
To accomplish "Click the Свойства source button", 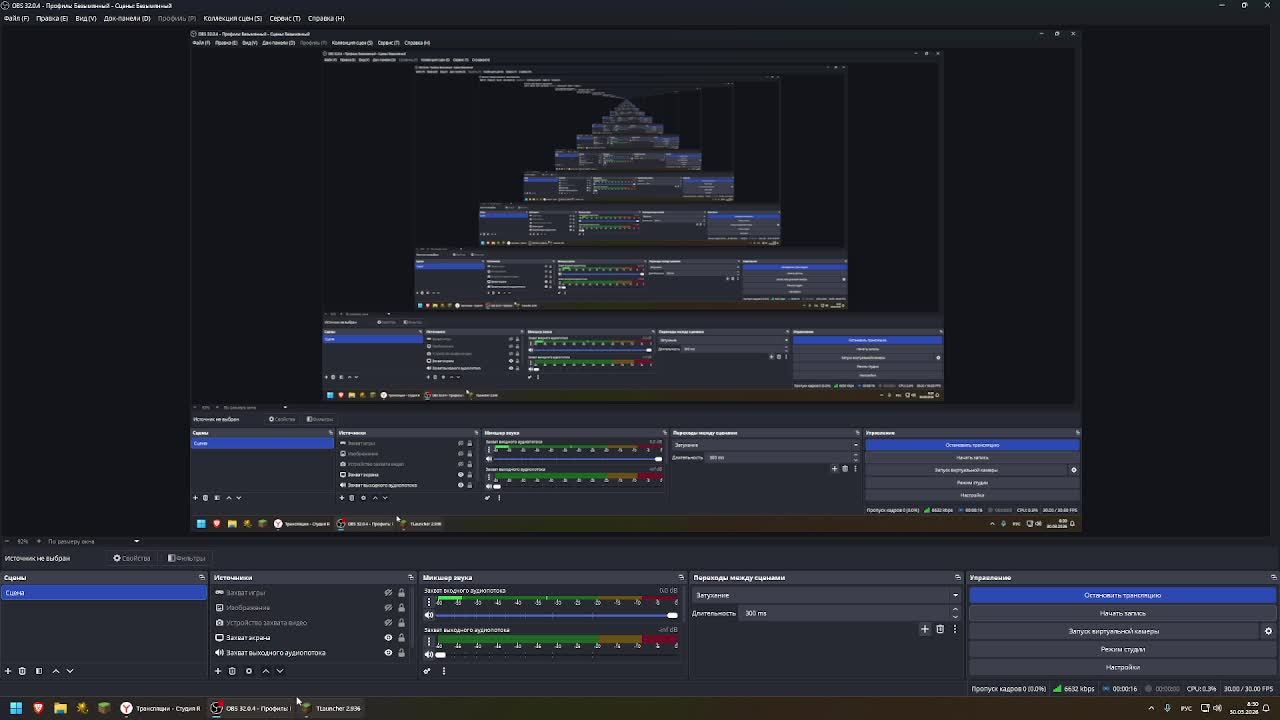I will point(132,558).
